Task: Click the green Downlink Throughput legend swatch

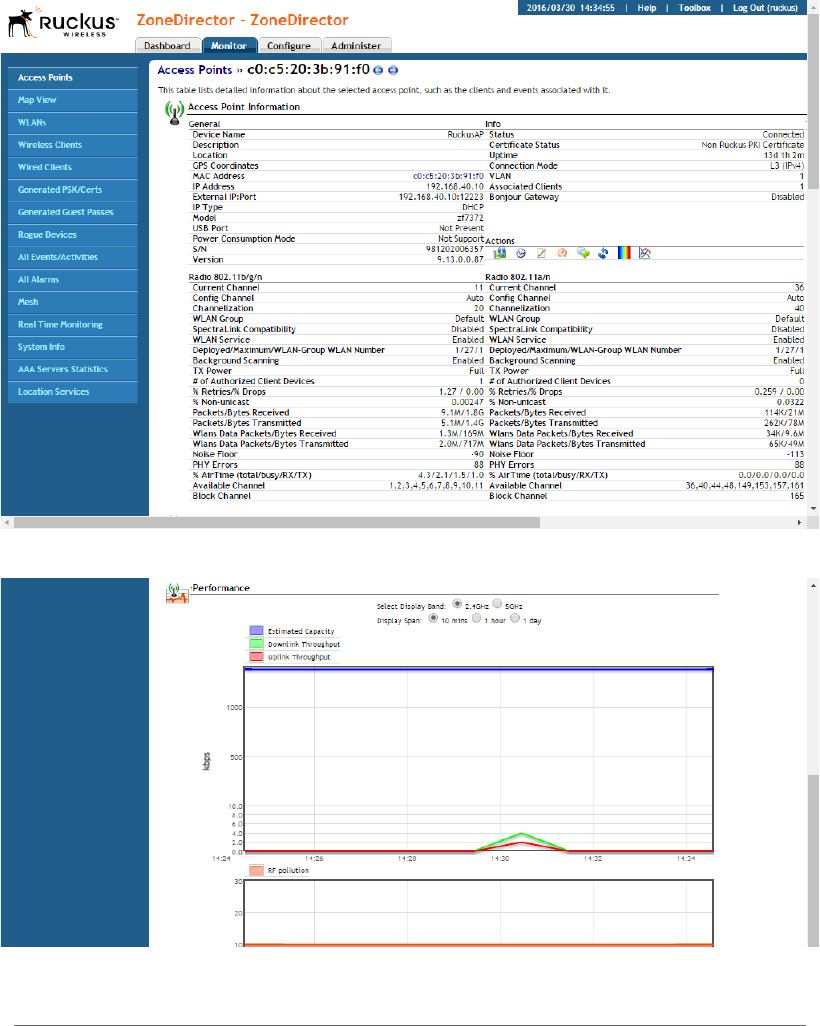Action: click(257, 644)
